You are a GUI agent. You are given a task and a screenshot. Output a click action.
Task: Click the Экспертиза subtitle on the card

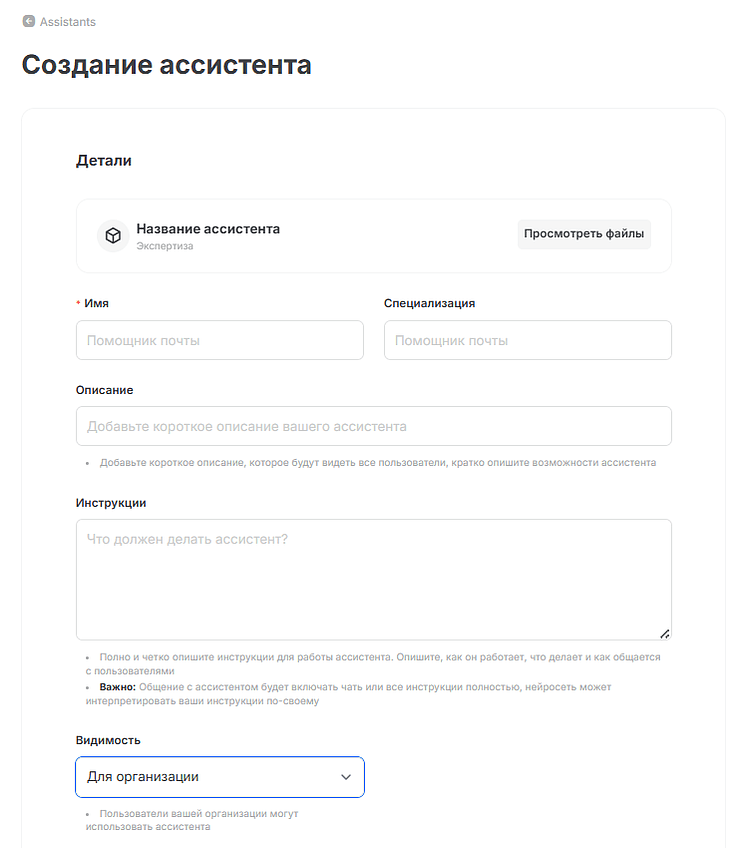[x=163, y=244]
